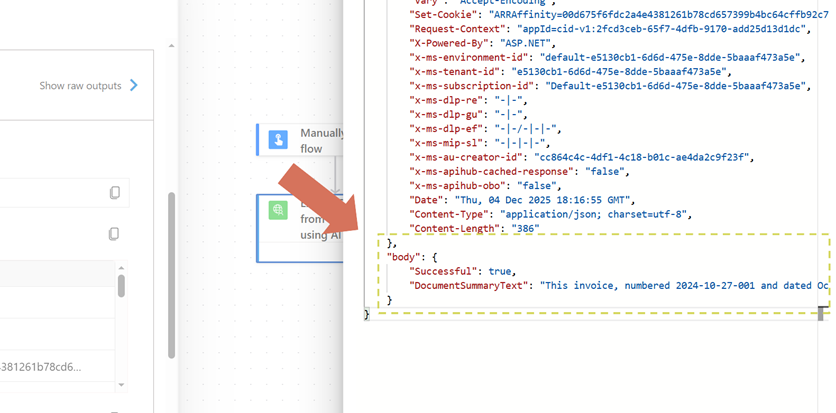Select the Manually trigger a flow card
Screen dimensions: 836x413
tap(300, 140)
